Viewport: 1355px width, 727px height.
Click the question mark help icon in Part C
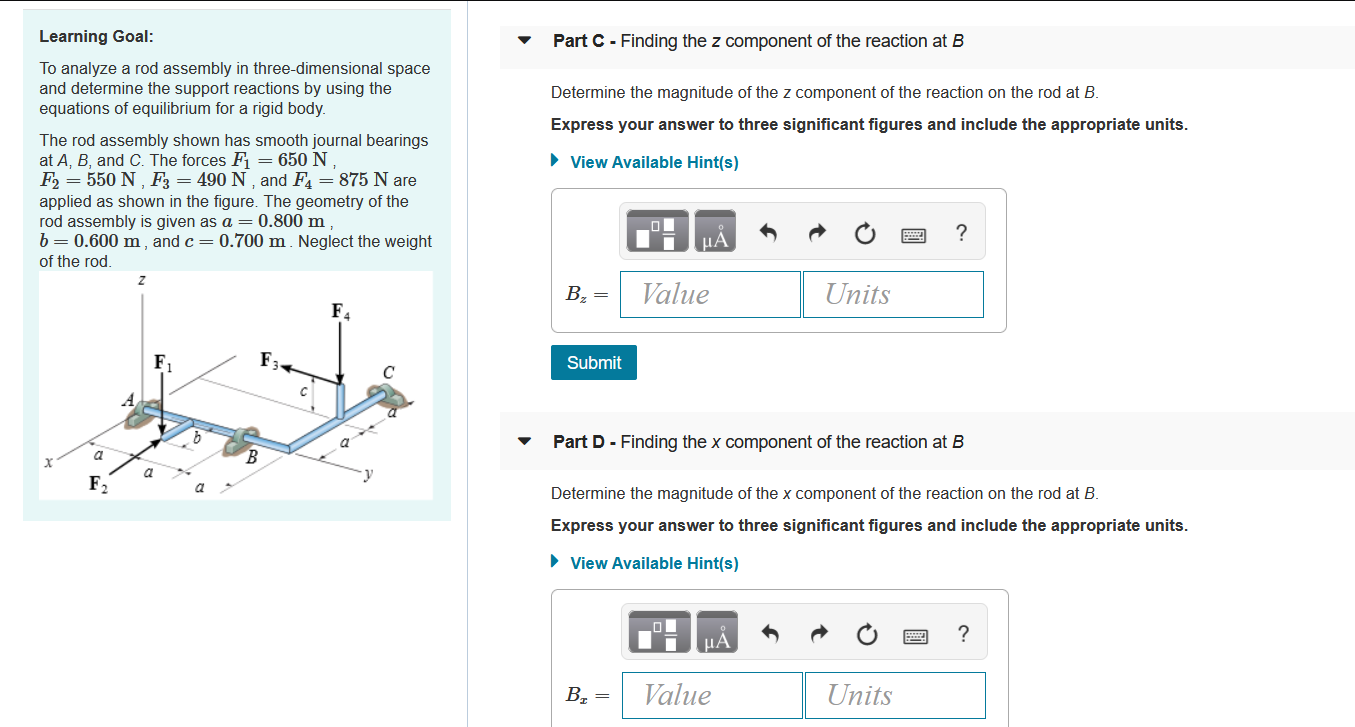[960, 231]
